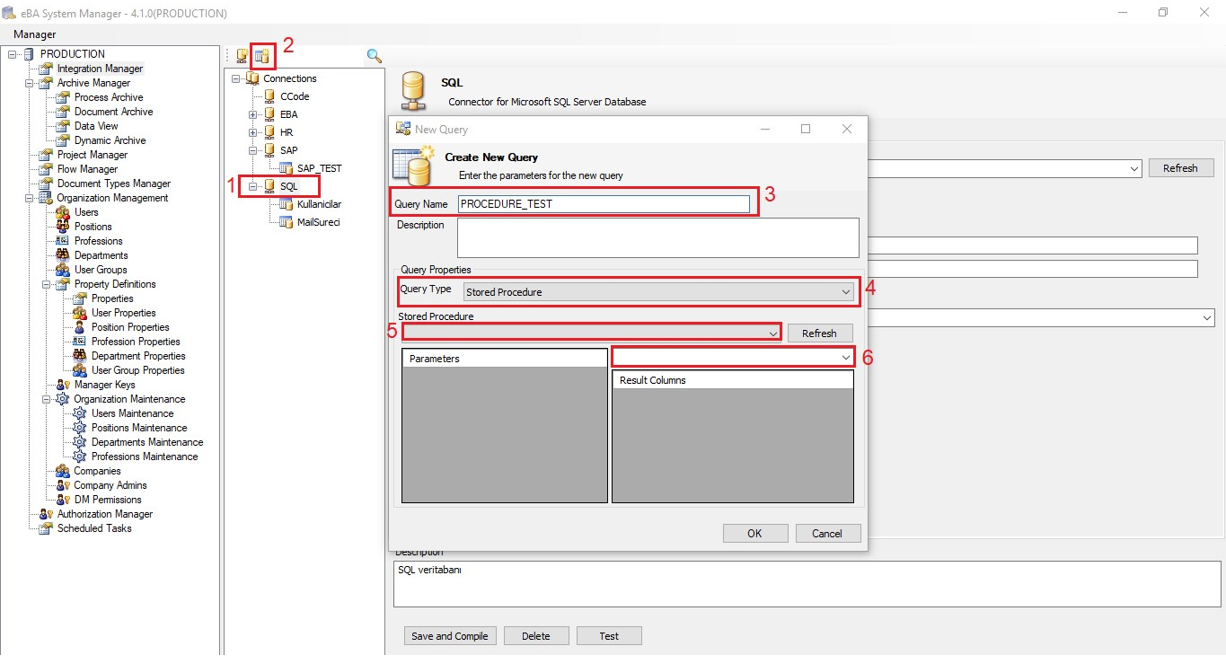Viewport: 1226px width, 657px height.
Task: Click the Flow Manager icon
Action: click(x=46, y=169)
